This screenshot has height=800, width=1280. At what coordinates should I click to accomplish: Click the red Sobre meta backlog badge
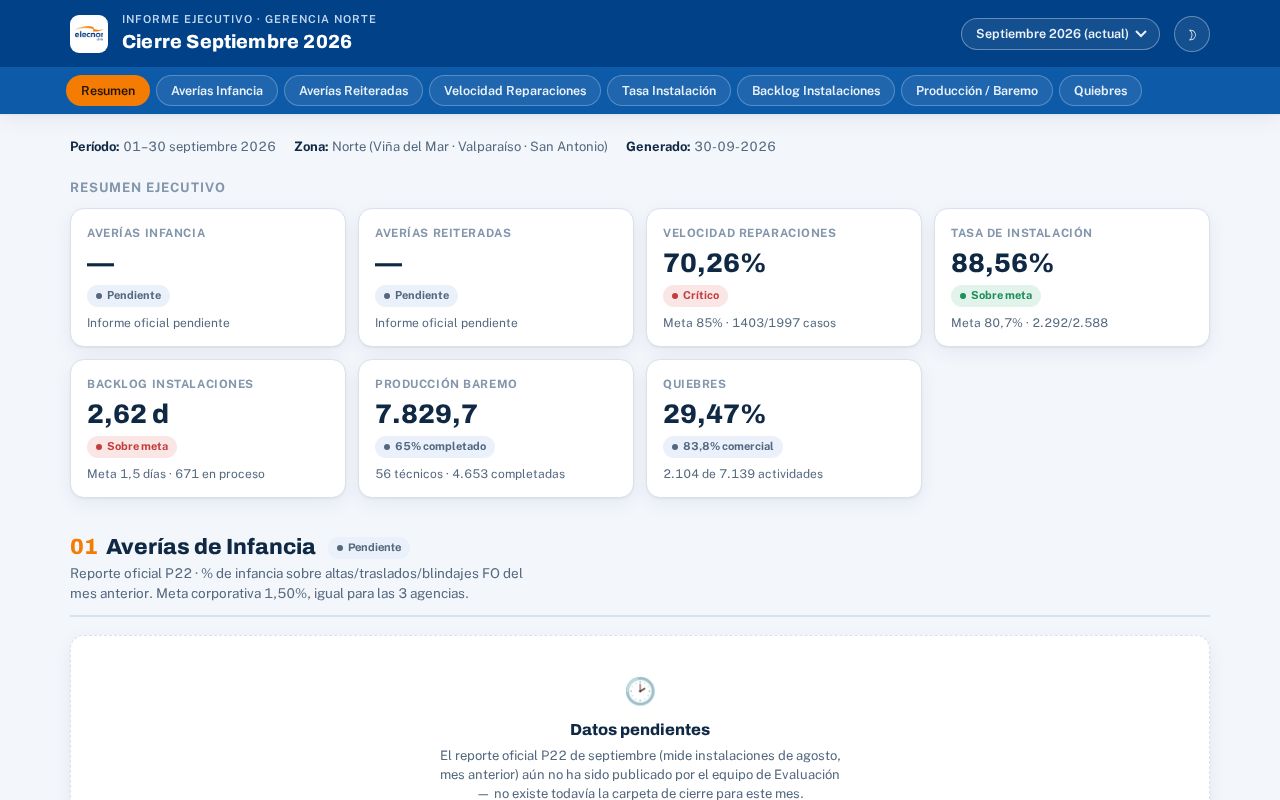pyautogui.click(x=132, y=447)
